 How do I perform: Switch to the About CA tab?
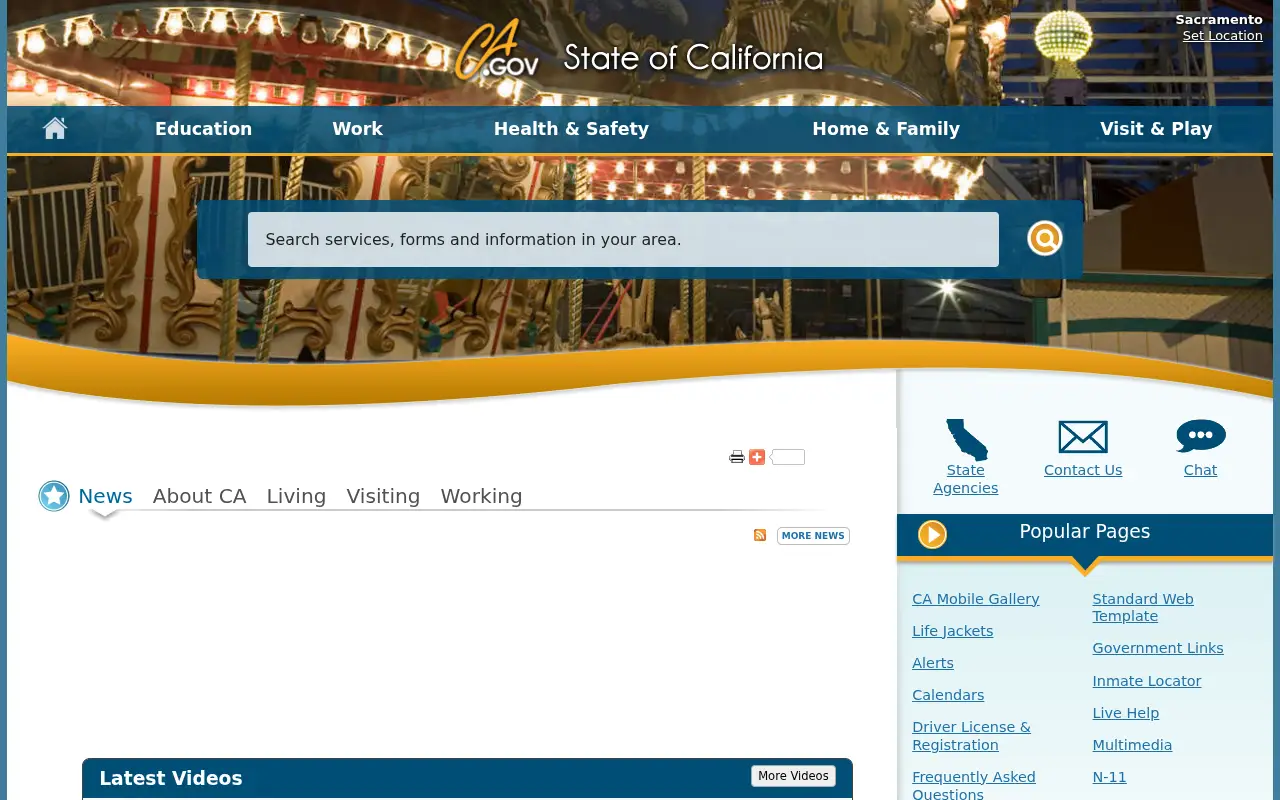pos(199,496)
